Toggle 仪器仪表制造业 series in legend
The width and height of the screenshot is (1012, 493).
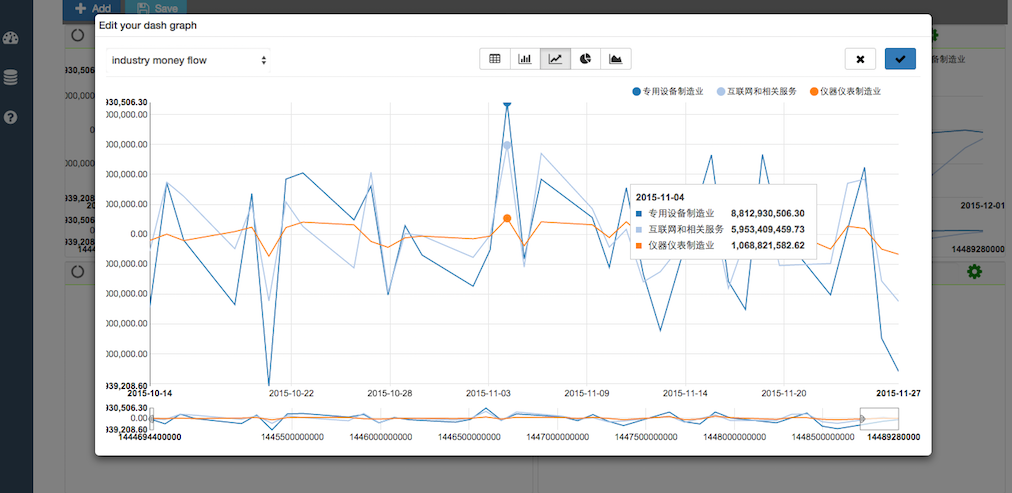click(x=845, y=92)
